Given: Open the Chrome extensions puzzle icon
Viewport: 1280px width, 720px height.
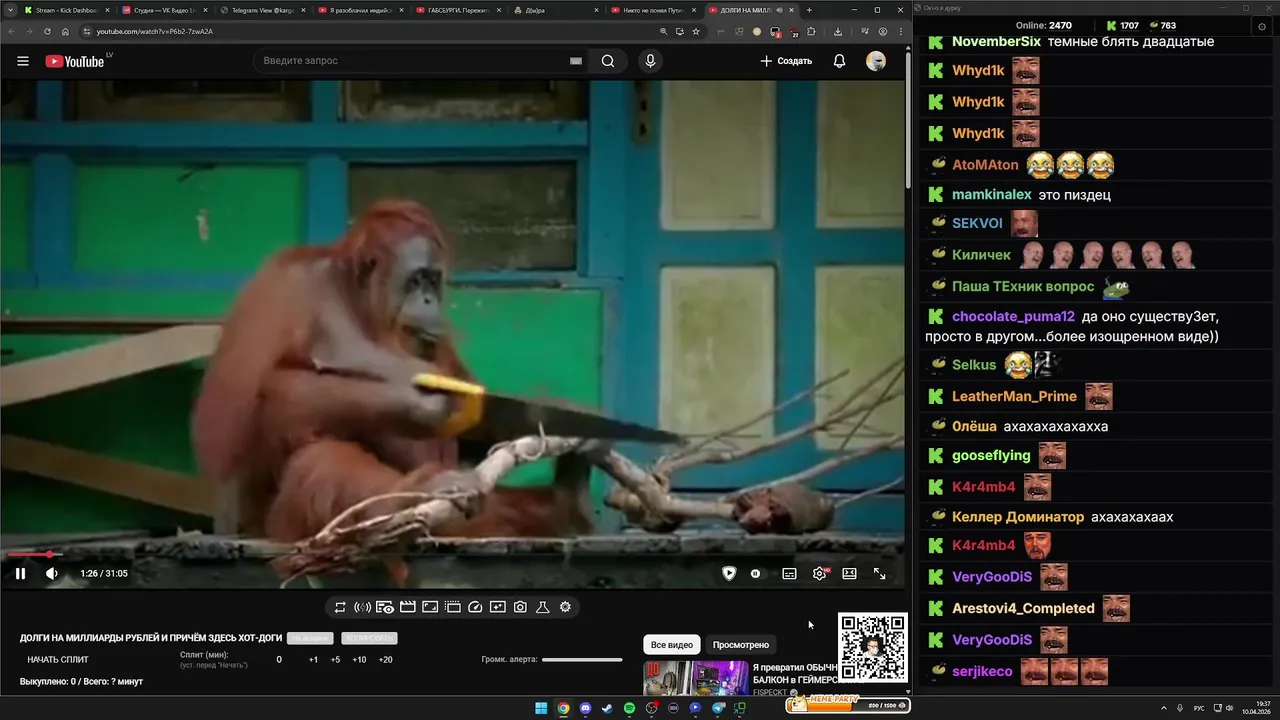Looking at the screenshot, I should [x=812, y=31].
